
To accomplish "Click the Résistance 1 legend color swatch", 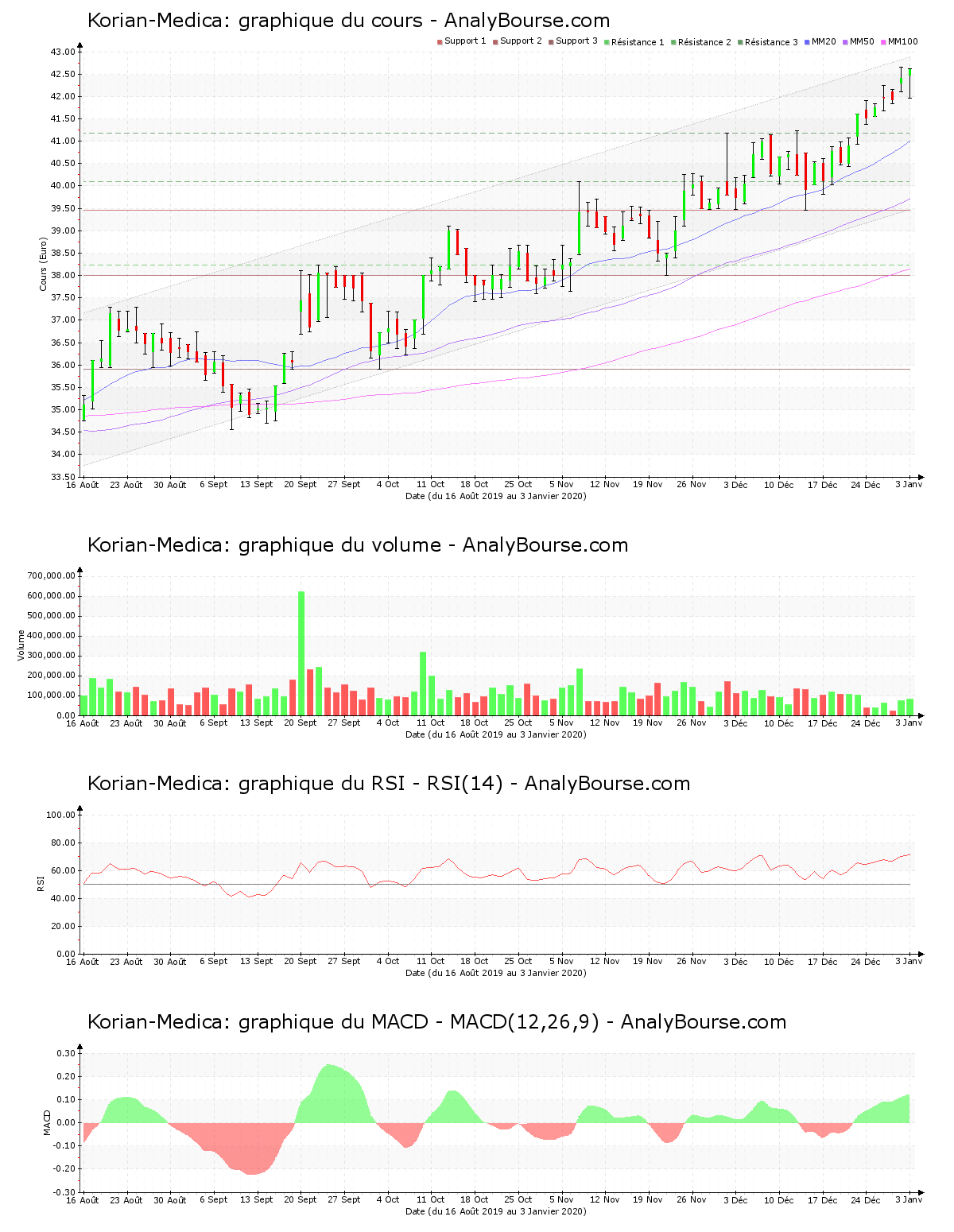I will [x=607, y=42].
